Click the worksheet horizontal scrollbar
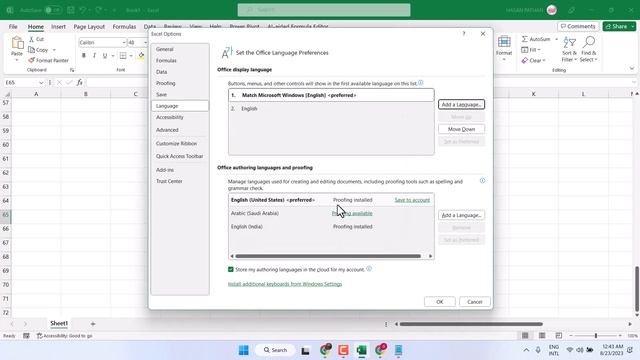 click(x=471, y=324)
